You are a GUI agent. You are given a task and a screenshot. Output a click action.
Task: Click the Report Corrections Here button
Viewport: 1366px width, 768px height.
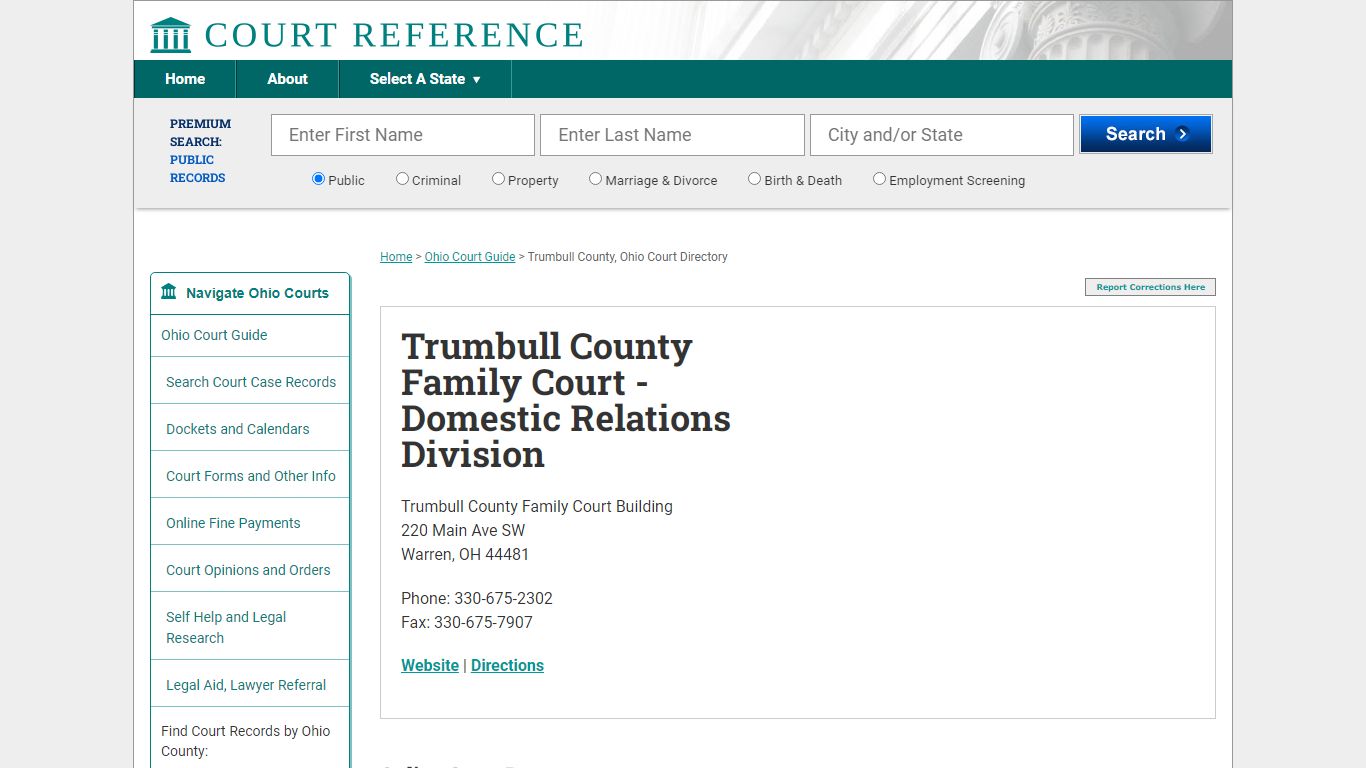[1150, 287]
